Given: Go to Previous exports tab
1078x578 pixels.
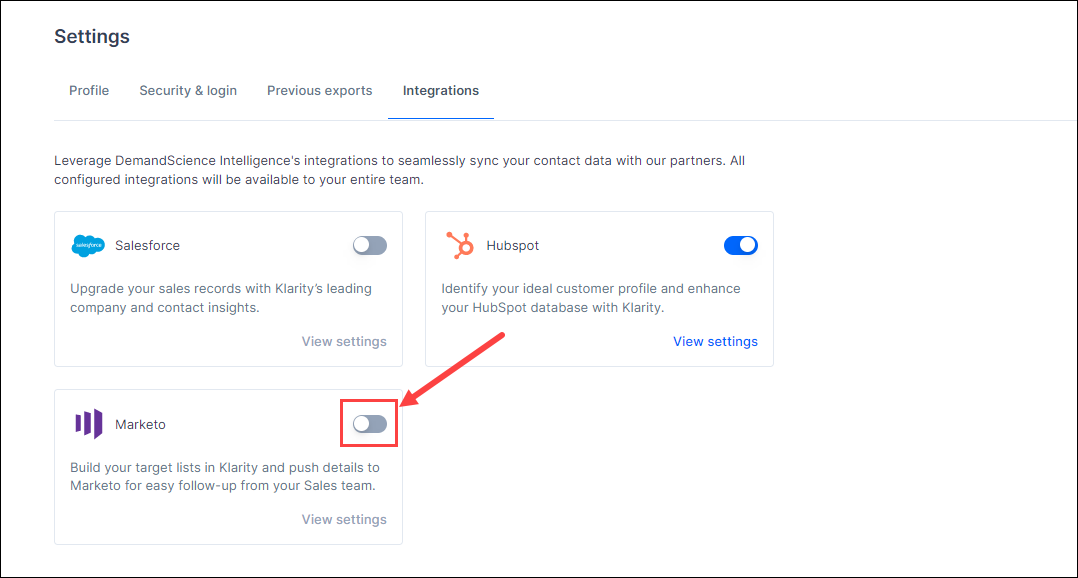Looking at the screenshot, I should pos(320,91).
